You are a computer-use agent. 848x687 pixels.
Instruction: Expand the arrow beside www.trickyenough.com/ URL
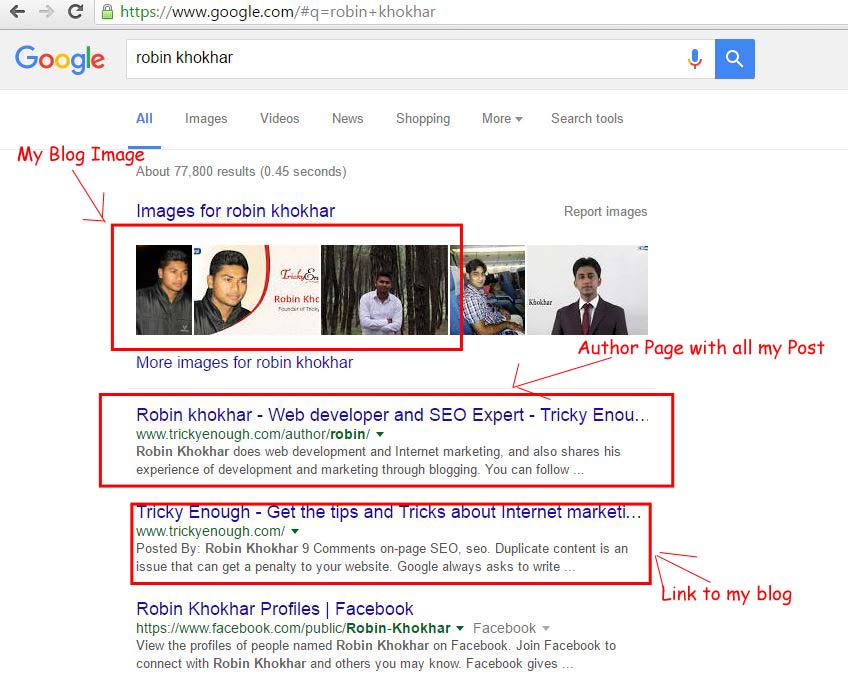[295, 531]
